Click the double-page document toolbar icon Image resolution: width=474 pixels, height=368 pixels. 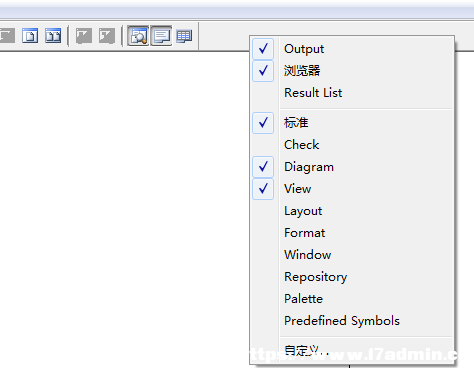(x=53, y=36)
